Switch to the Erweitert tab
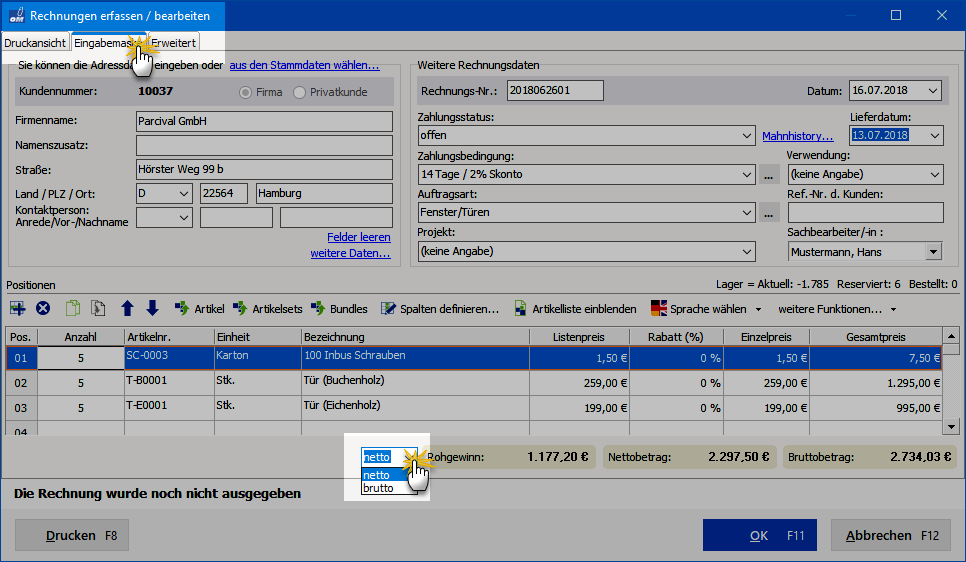Viewport: 966px width, 562px height. (x=174, y=43)
